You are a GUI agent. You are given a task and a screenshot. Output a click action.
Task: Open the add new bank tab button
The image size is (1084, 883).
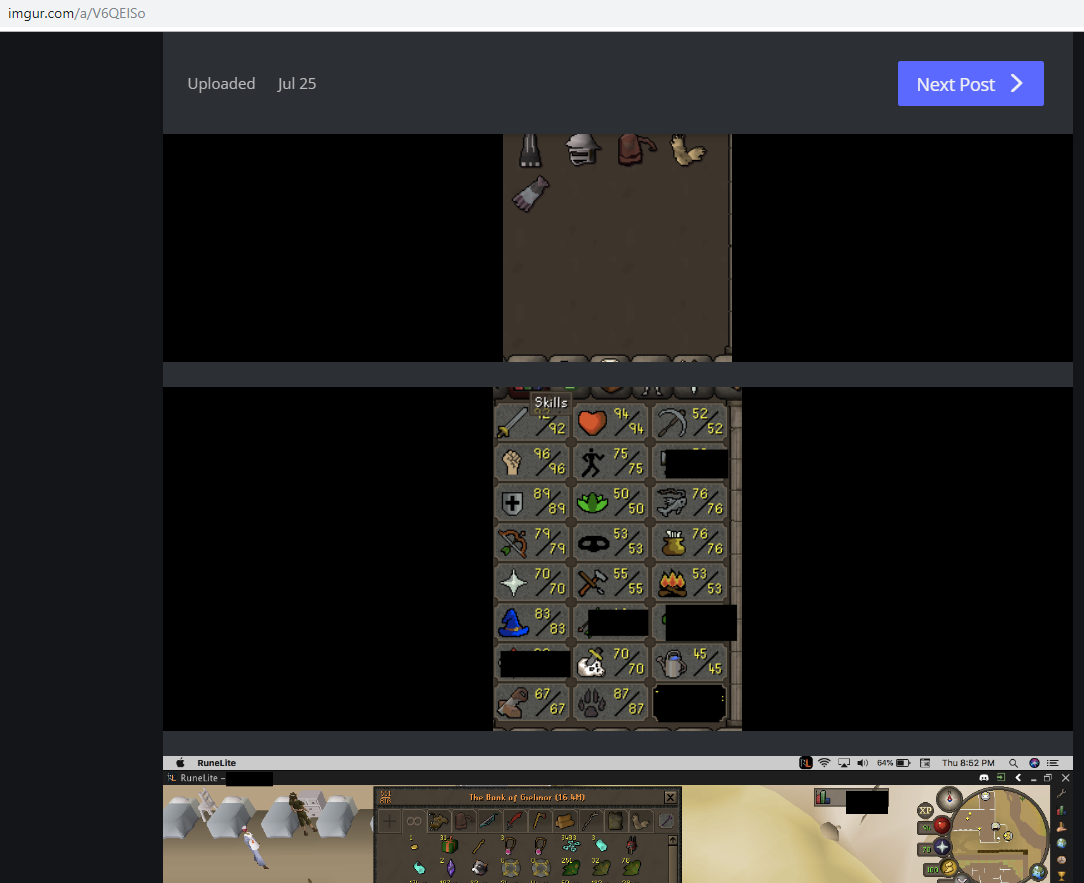click(389, 821)
